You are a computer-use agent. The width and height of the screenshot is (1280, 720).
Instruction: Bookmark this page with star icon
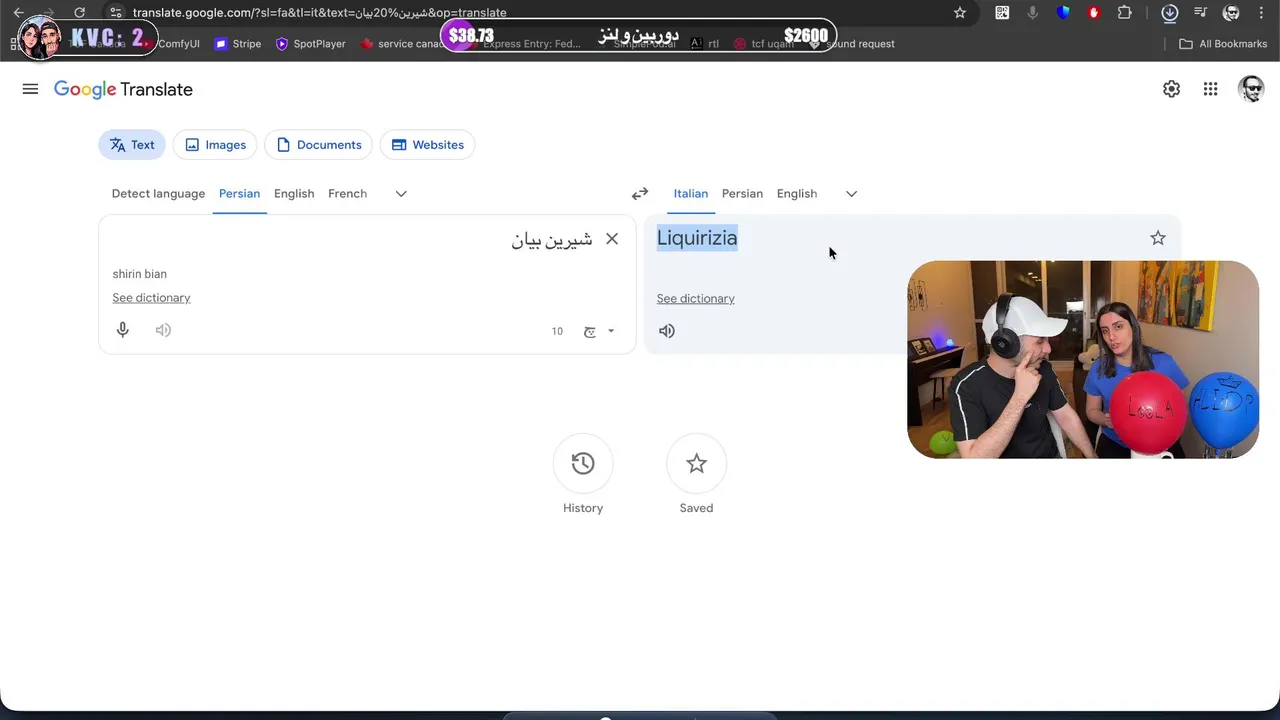960,13
